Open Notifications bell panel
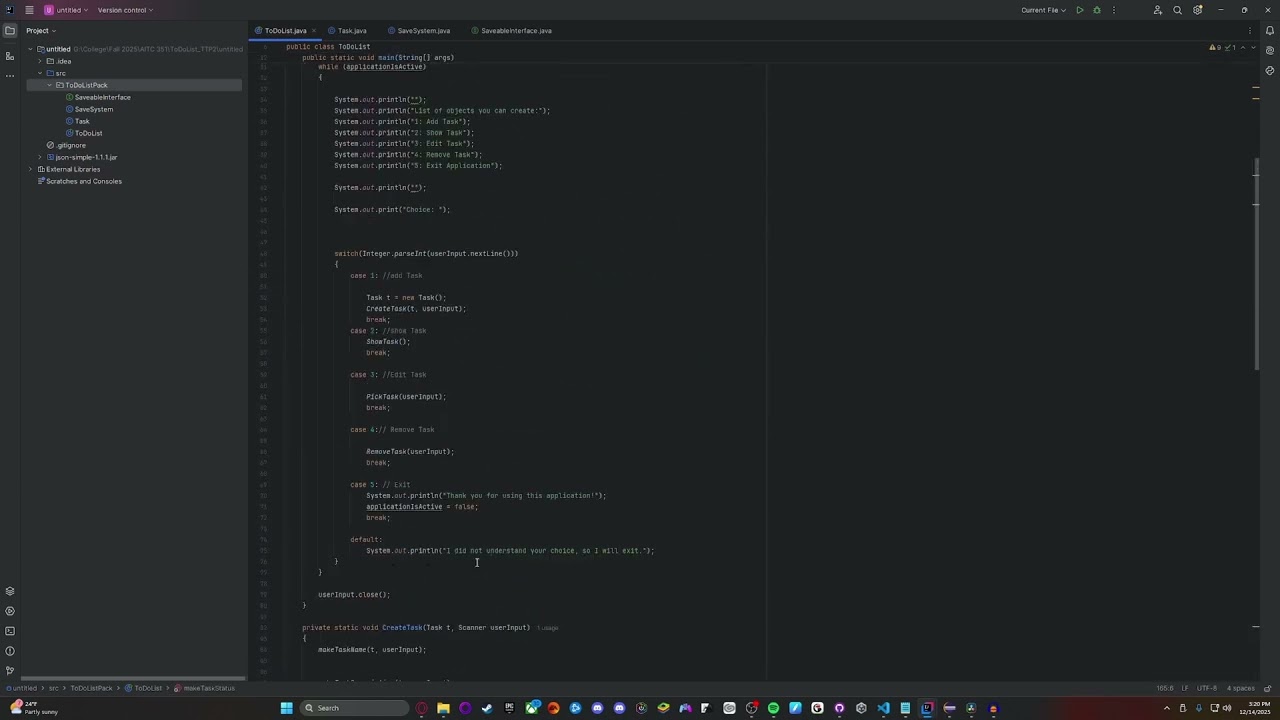The width and height of the screenshot is (1280, 720). [1270, 30]
